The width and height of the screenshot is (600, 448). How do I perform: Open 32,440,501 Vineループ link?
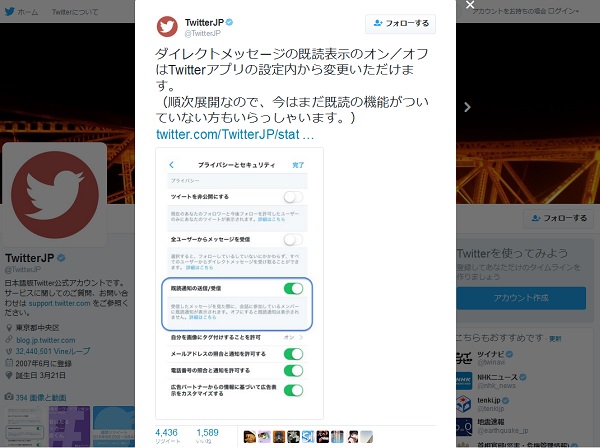53,351
